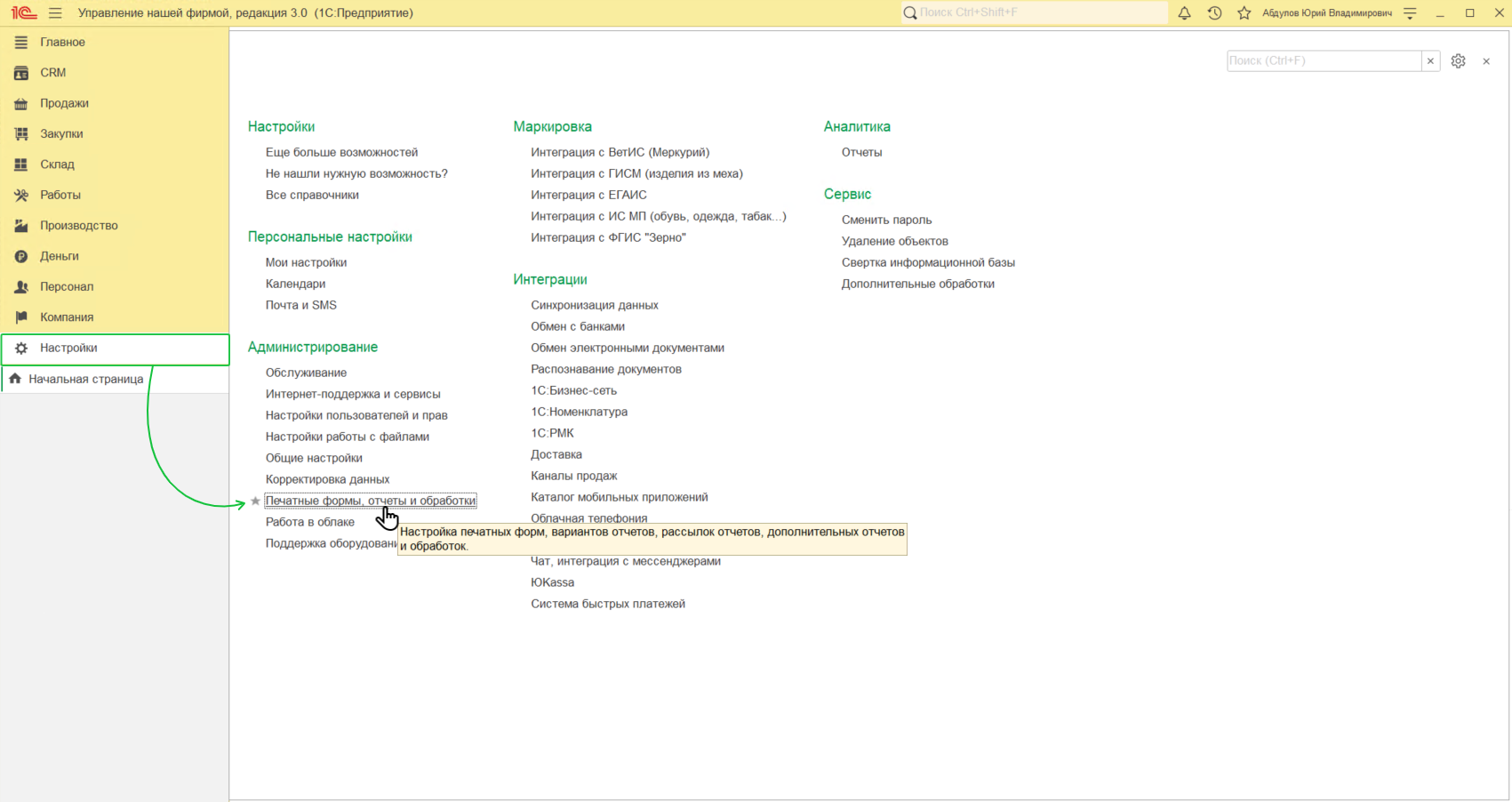This screenshot has height=802, width=1512.
Task: Open the Деньги section
Action: point(115,256)
